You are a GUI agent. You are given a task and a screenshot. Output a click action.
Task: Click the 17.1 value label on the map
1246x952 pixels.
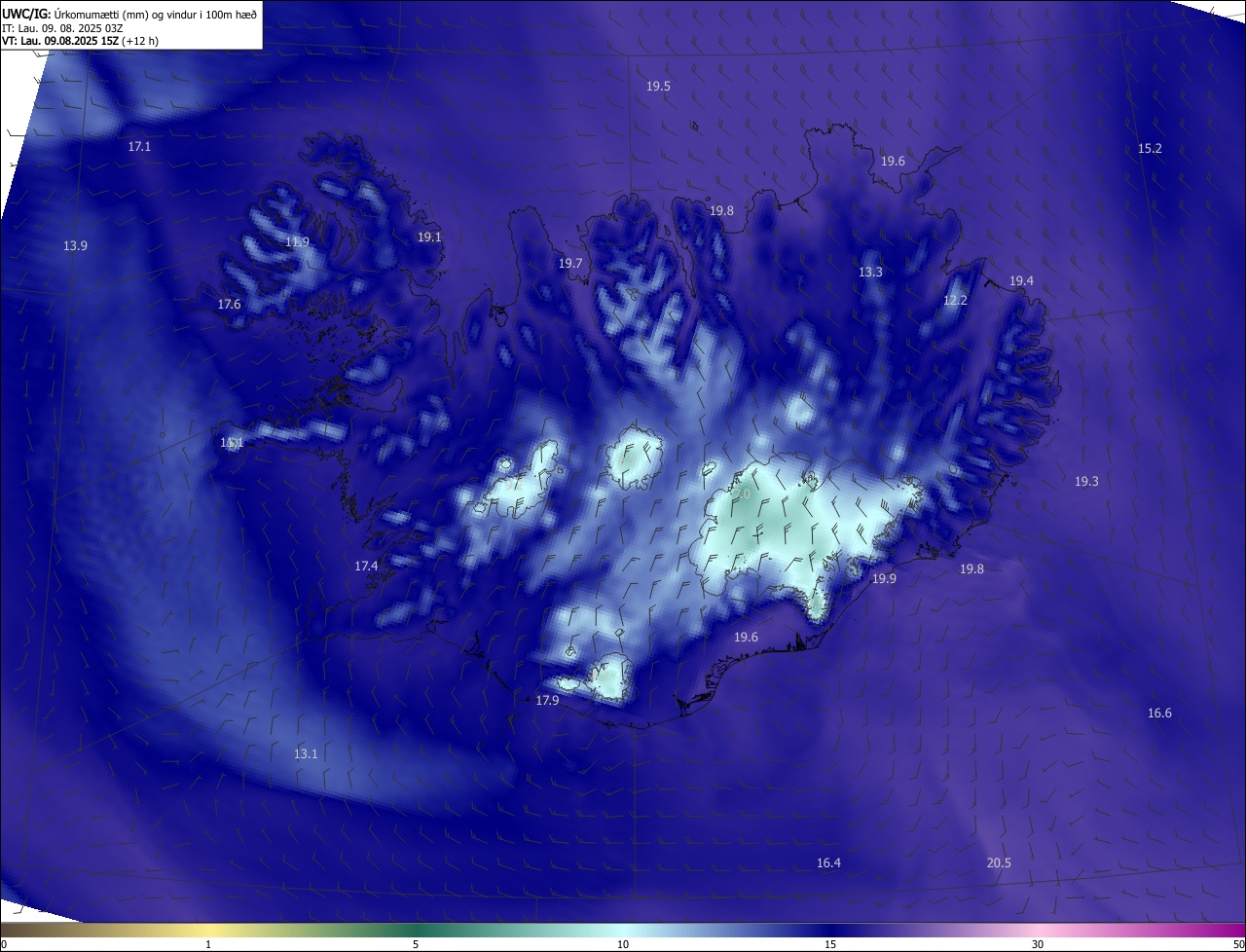140,147
